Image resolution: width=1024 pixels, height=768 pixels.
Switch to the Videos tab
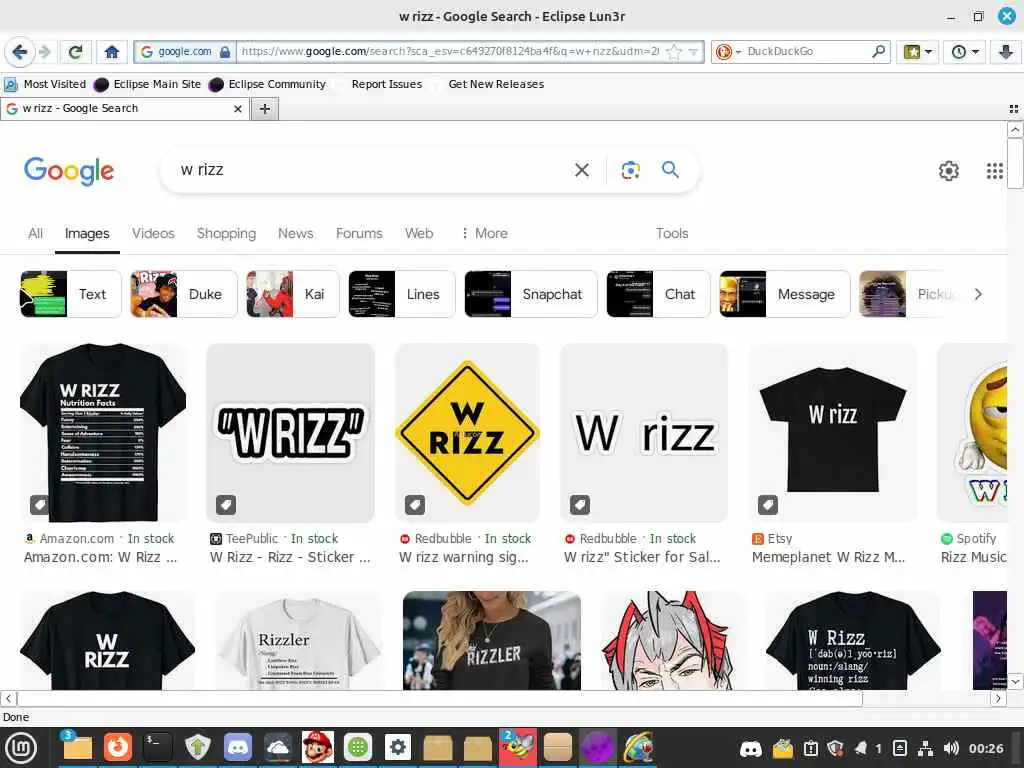[x=153, y=234]
